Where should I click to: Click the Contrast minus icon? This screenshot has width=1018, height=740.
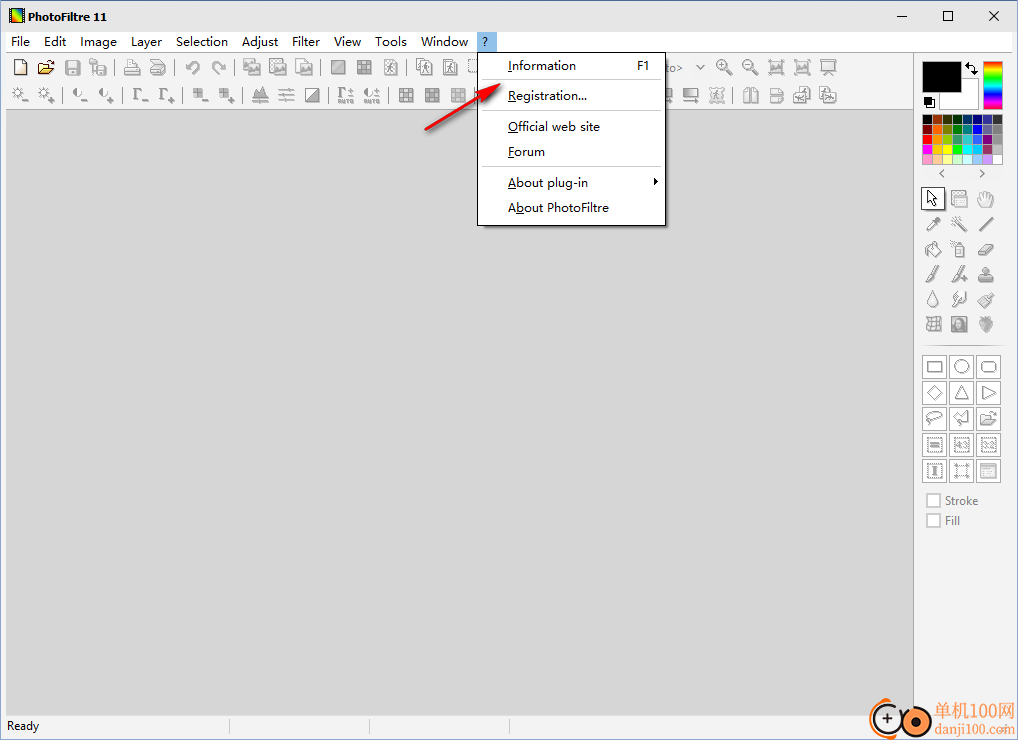pos(80,95)
